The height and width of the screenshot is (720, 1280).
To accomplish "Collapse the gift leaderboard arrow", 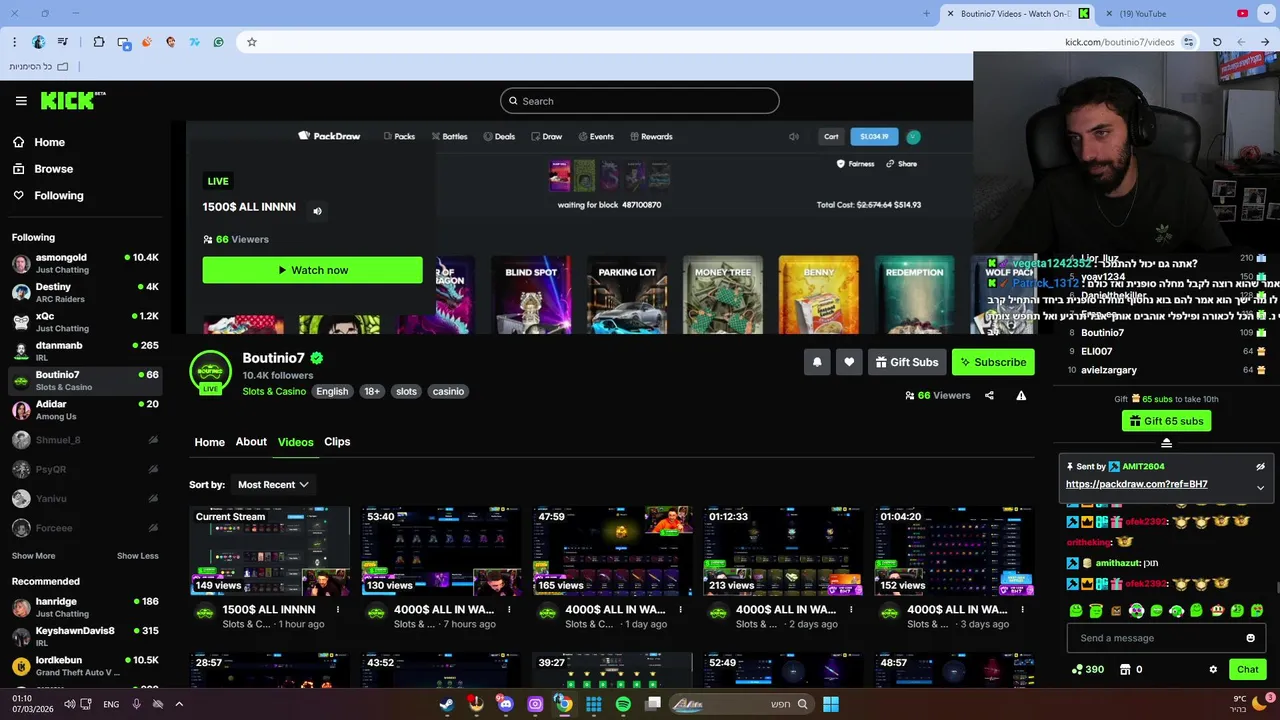I will click(1166, 442).
